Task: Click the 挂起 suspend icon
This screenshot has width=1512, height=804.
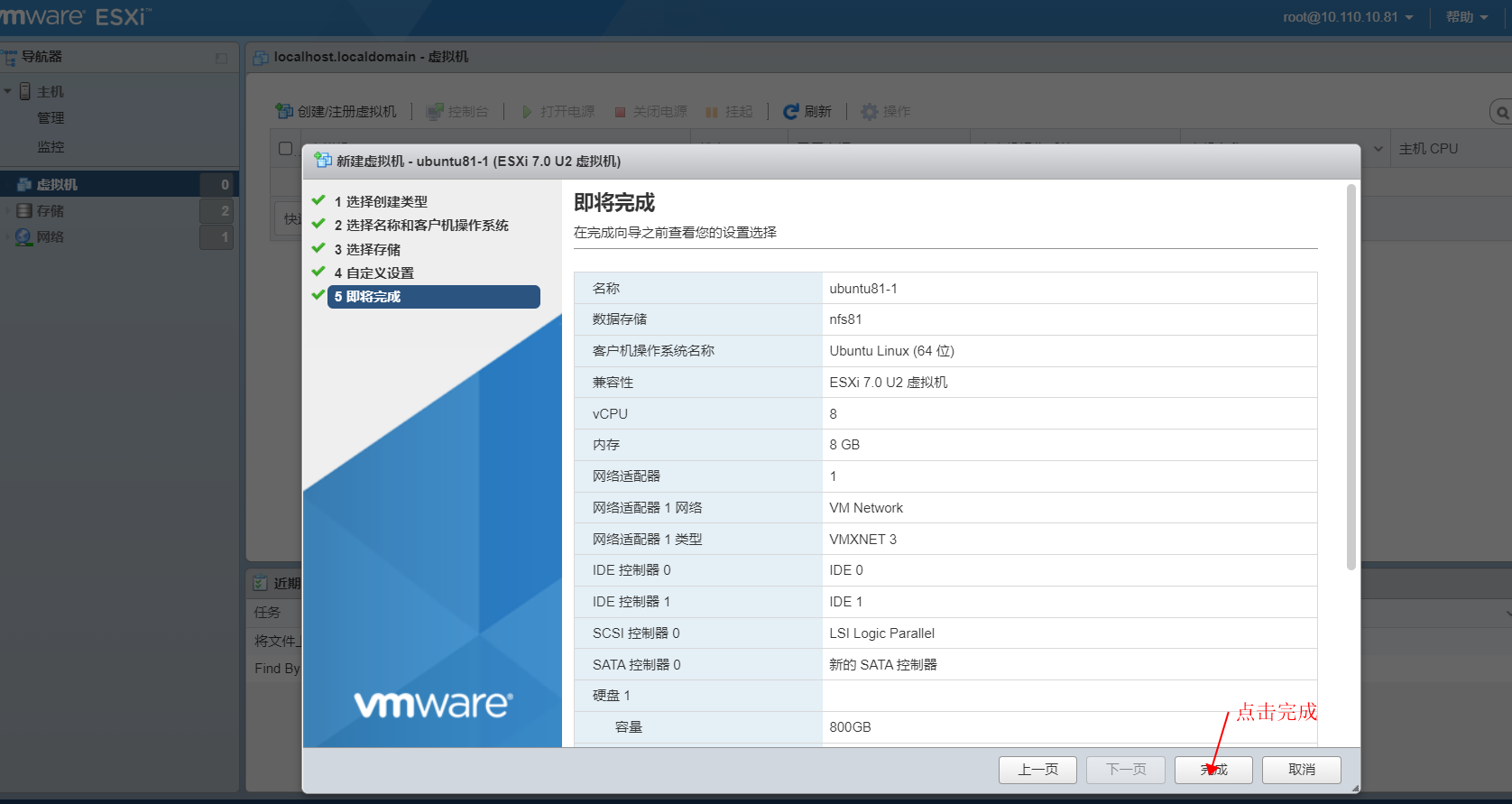Action: pos(712,112)
